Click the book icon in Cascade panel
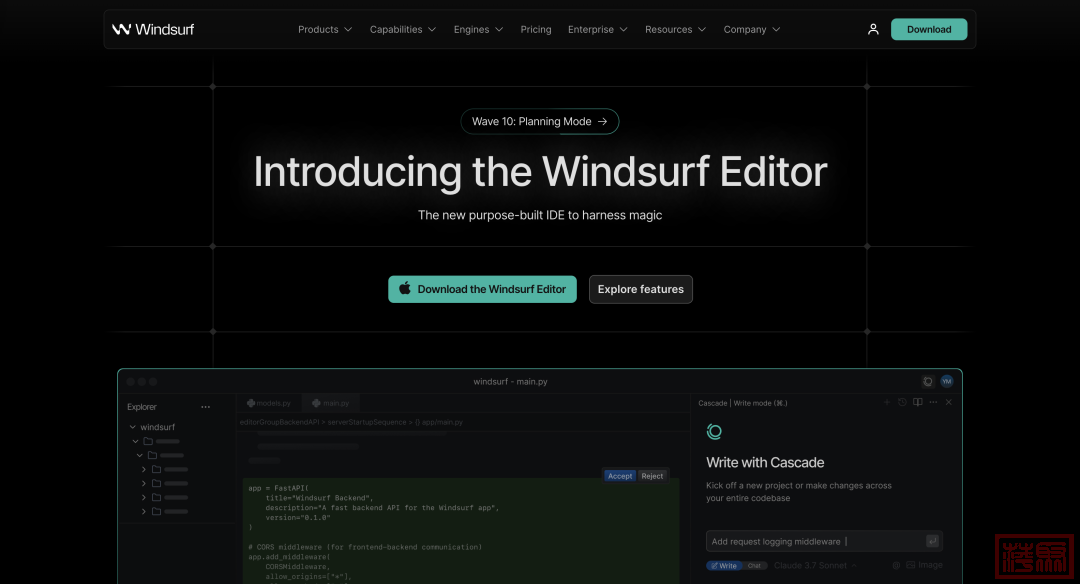Viewport: 1080px width, 584px height. 917,402
